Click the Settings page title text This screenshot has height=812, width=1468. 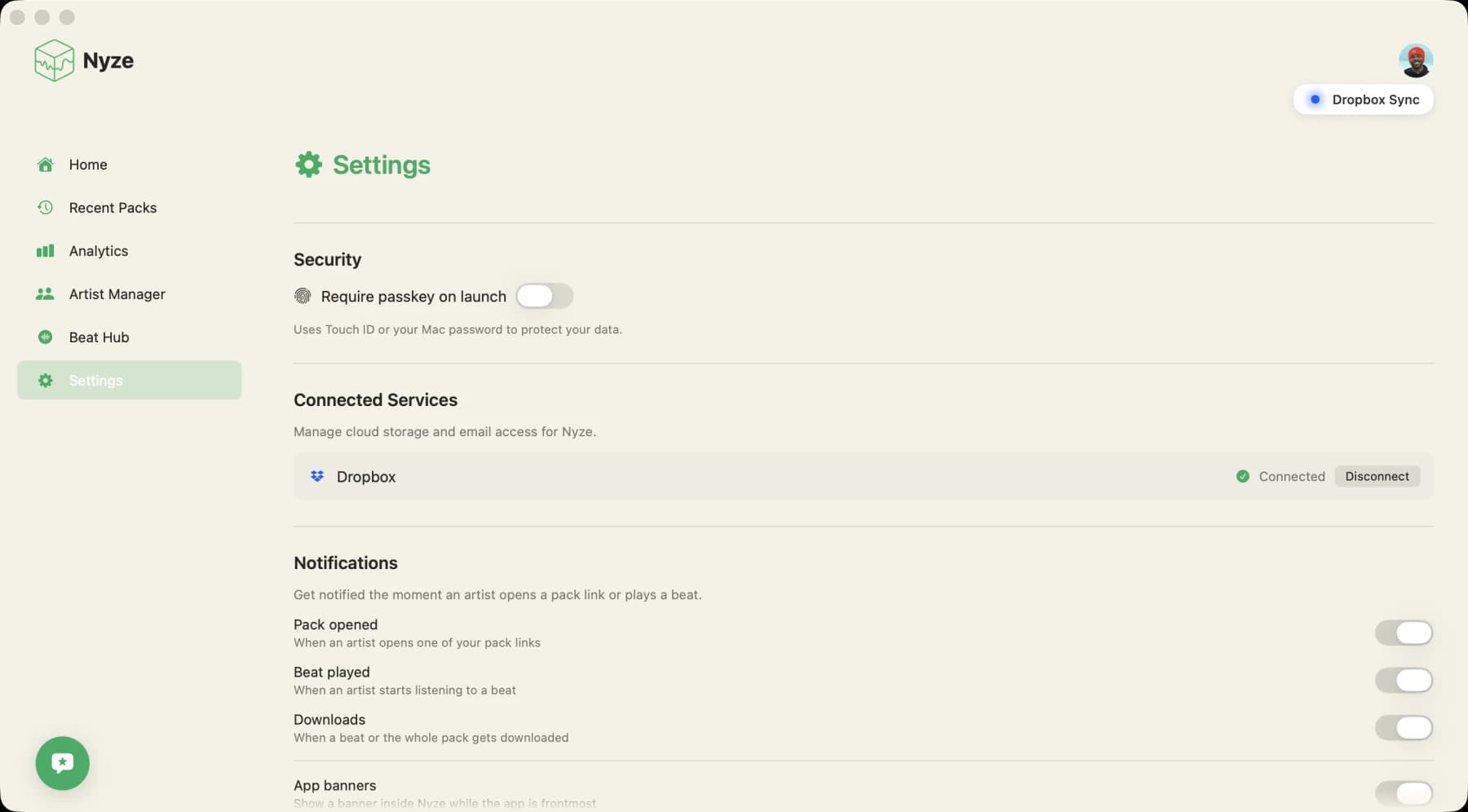382,165
